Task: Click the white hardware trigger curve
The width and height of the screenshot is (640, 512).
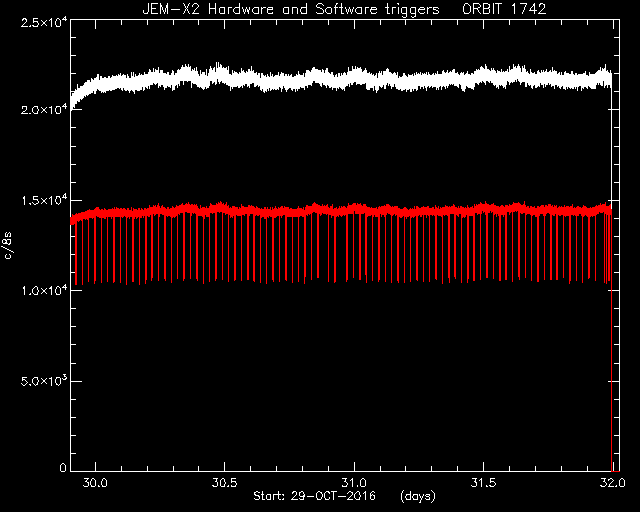Action: [343, 78]
